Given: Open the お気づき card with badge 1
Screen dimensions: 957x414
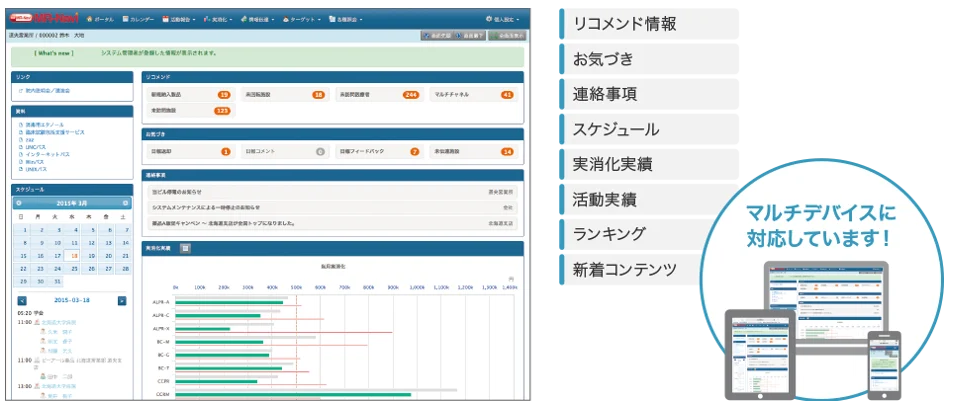Looking at the screenshot, I should [190, 151].
